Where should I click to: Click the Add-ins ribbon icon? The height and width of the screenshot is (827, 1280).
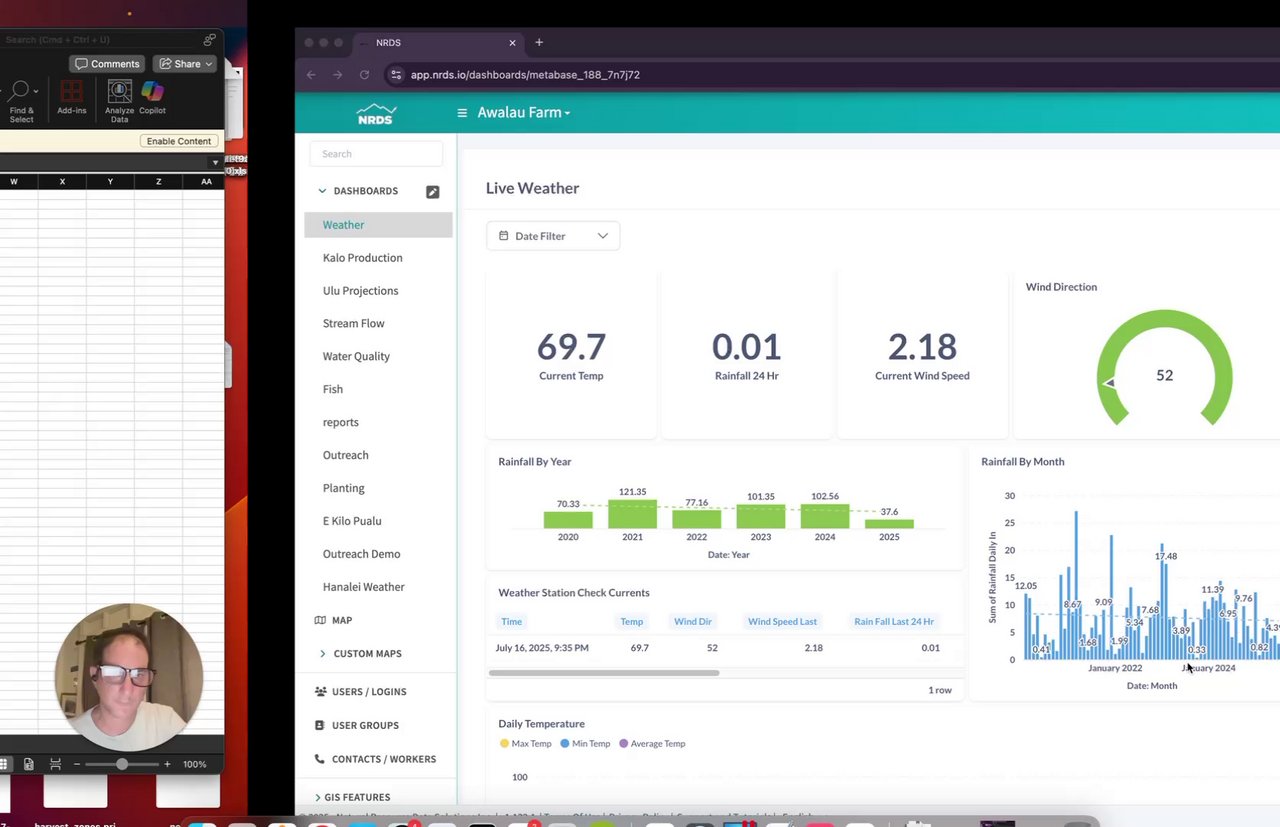(72, 98)
